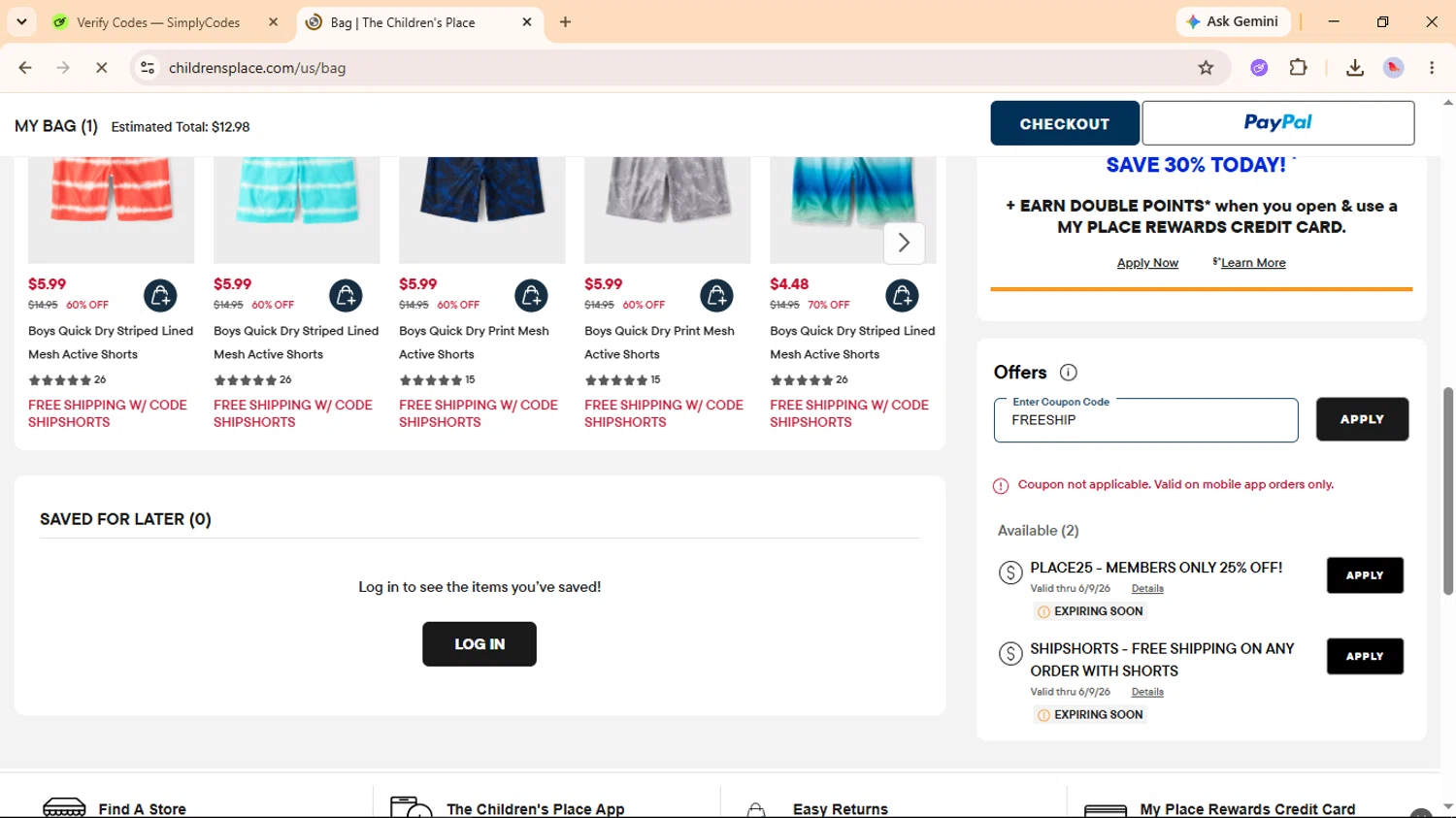Stop loading the page
This screenshot has height=818, width=1456.
[x=101, y=68]
